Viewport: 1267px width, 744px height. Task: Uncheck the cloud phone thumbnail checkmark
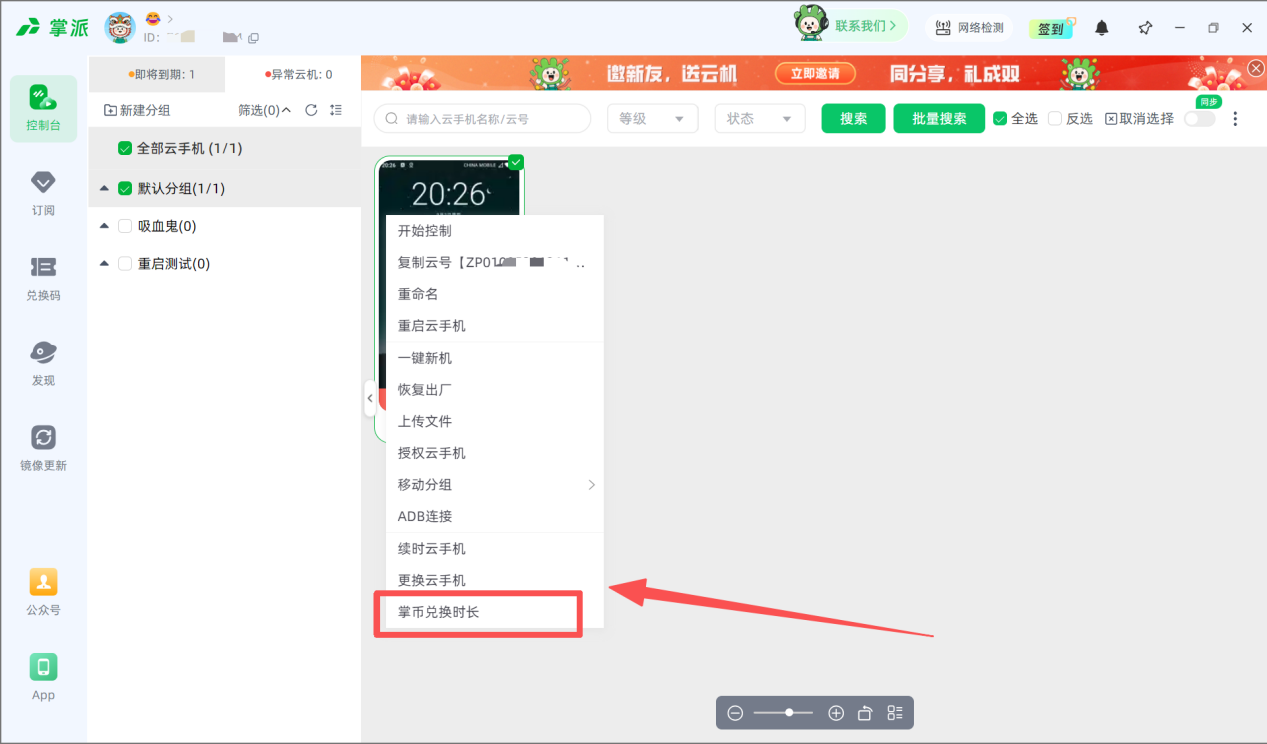point(516,162)
